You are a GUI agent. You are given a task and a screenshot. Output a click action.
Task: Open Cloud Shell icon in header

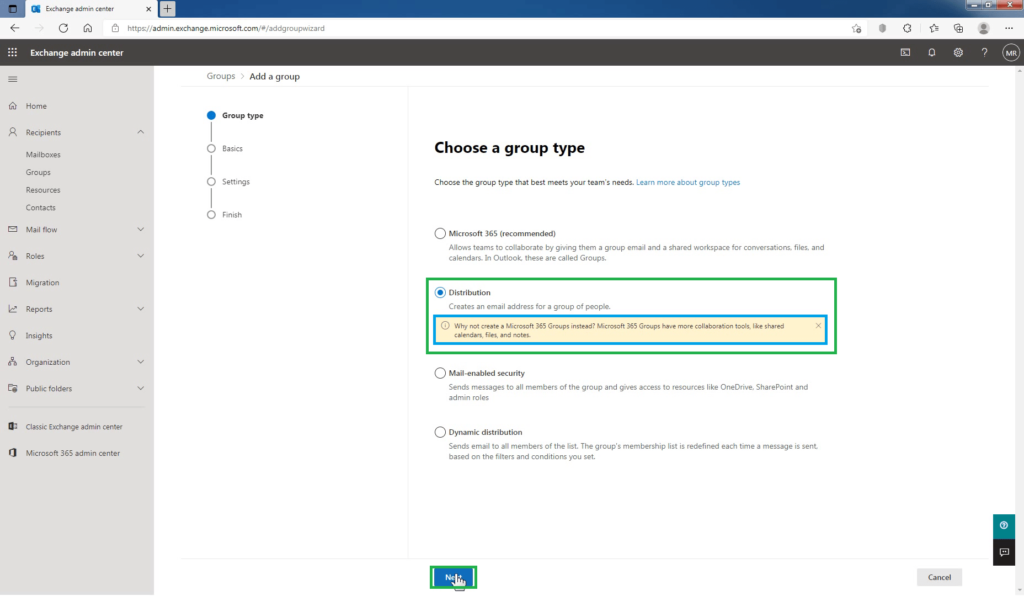click(905, 52)
